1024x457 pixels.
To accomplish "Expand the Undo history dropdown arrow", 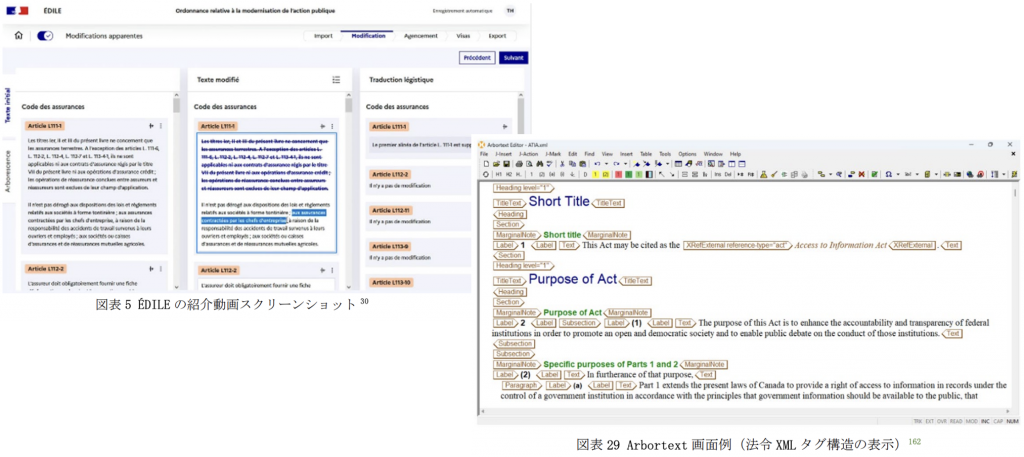I will (606, 164).
